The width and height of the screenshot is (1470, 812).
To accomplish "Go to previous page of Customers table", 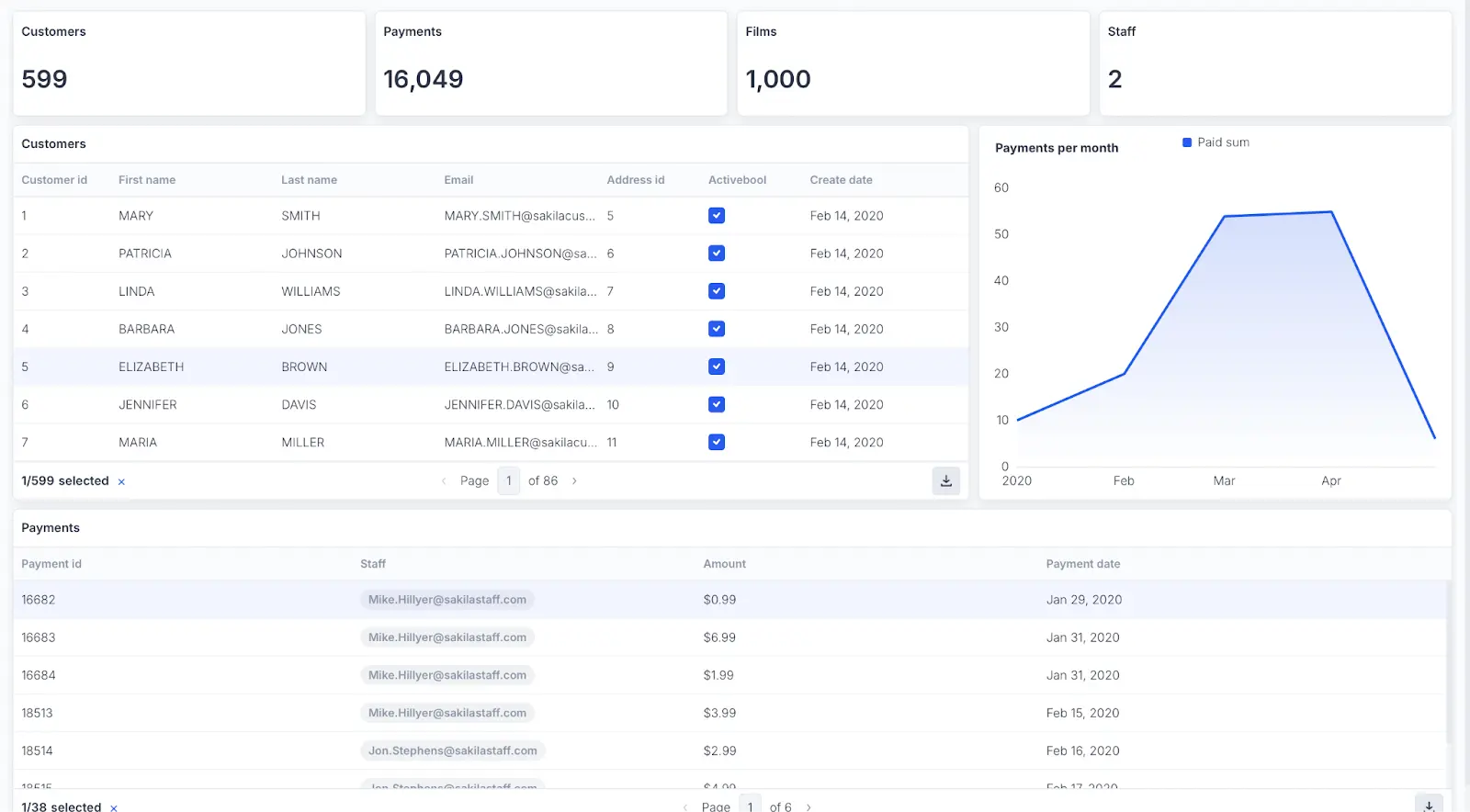I will click(x=444, y=480).
